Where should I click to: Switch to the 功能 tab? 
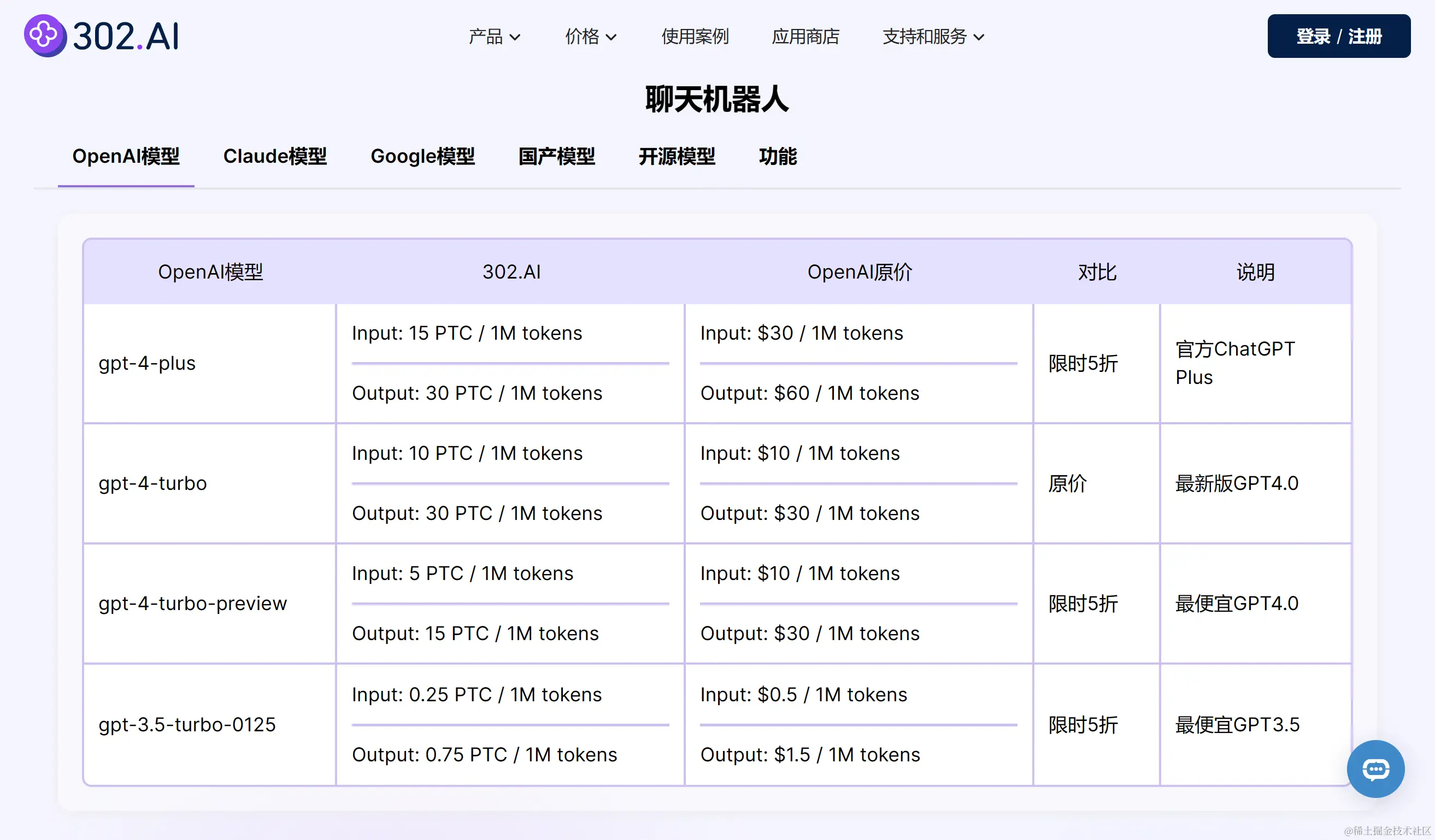777,156
